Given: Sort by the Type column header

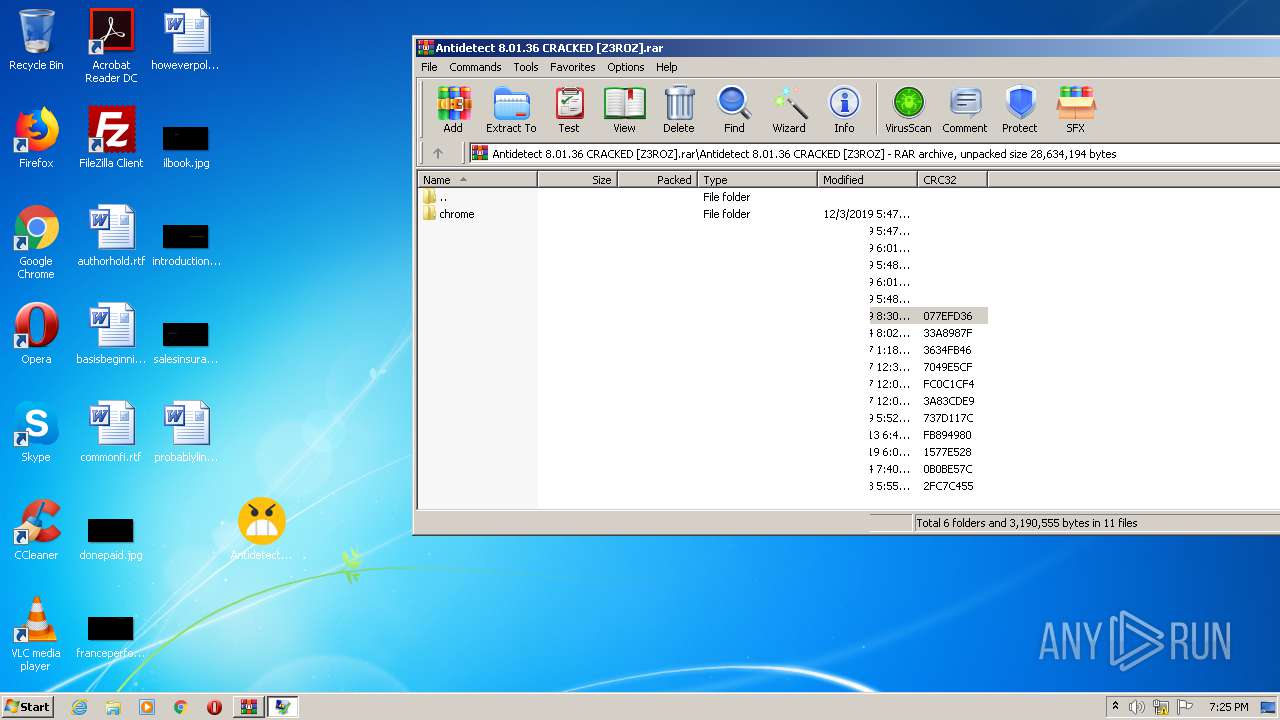Looking at the screenshot, I should point(757,180).
